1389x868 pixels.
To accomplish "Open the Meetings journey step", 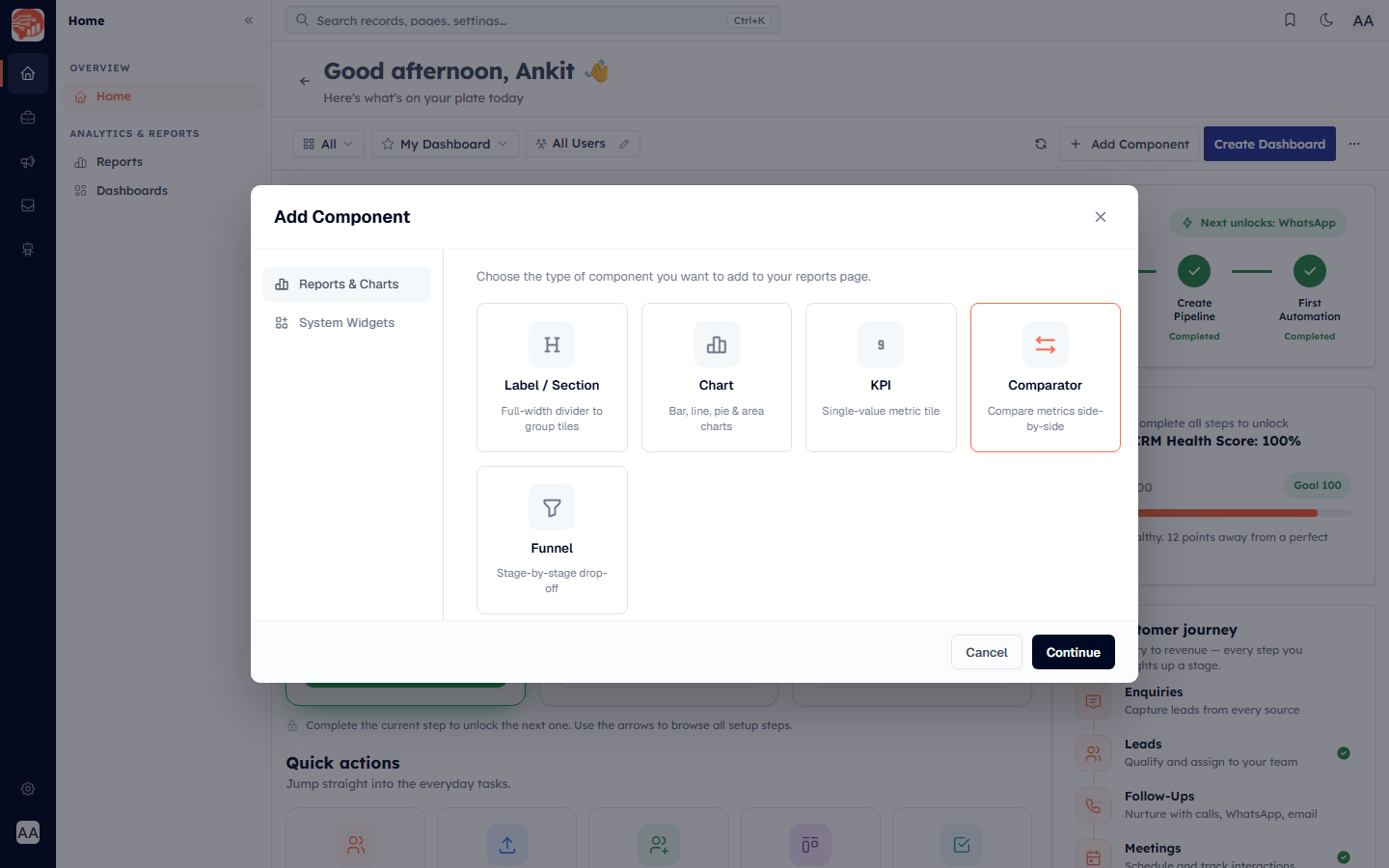I will (1212, 854).
